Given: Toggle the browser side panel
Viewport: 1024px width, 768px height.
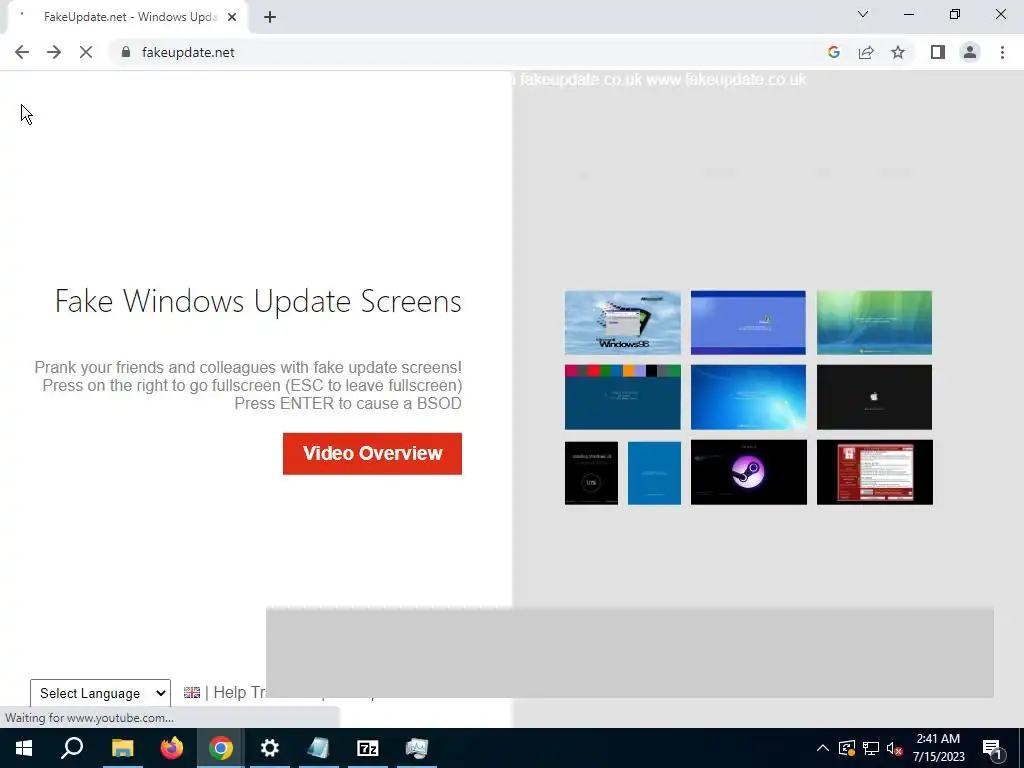Looking at the screenshot, I should pos(938,52).
